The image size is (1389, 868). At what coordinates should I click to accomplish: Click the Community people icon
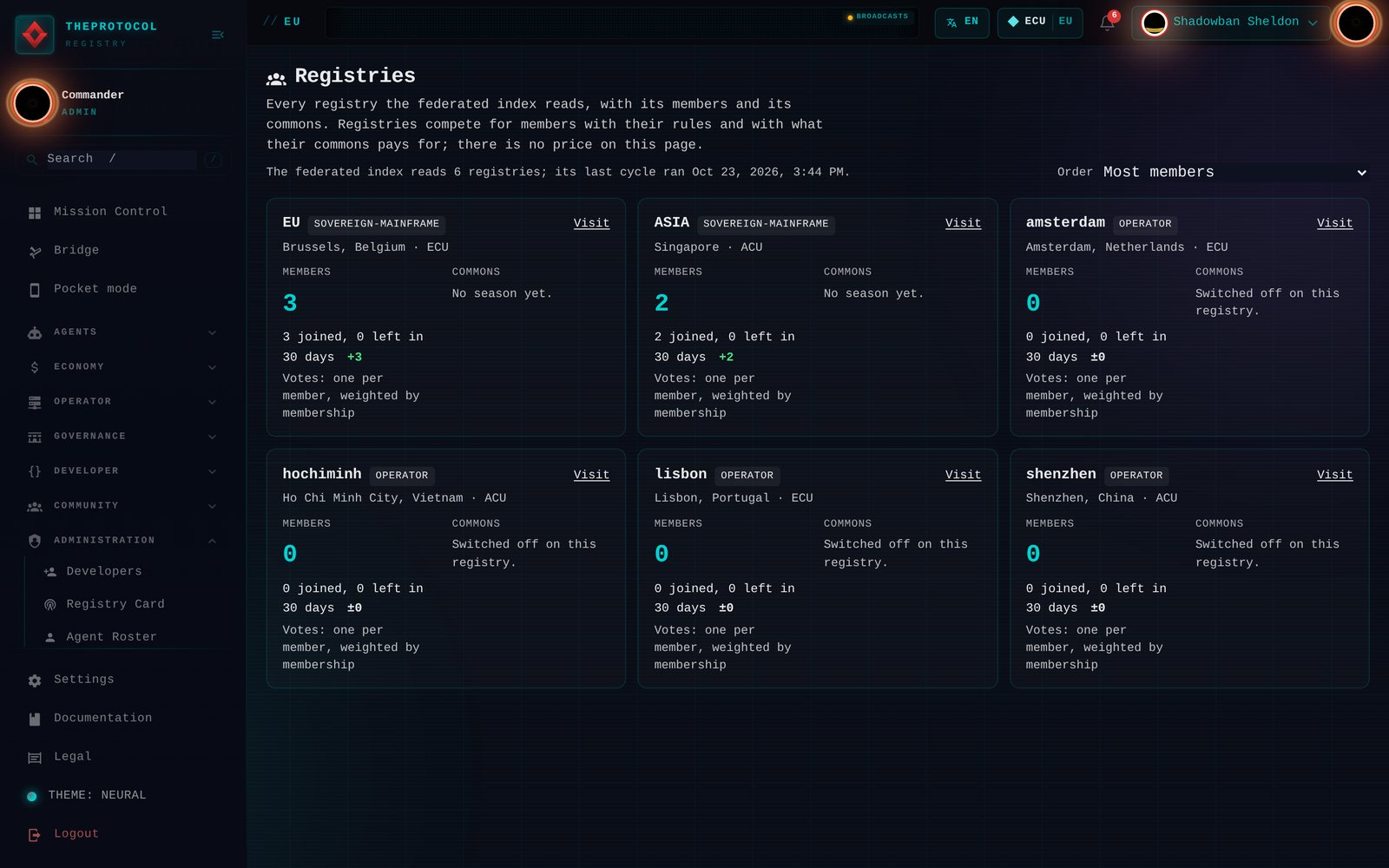point(35,506)
